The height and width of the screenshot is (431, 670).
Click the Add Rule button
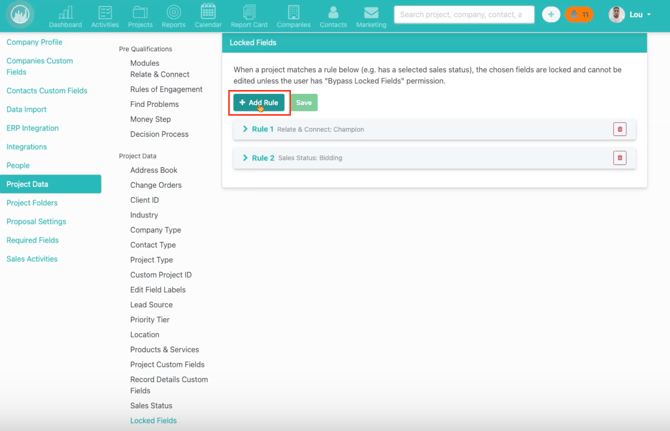point(259,102)
